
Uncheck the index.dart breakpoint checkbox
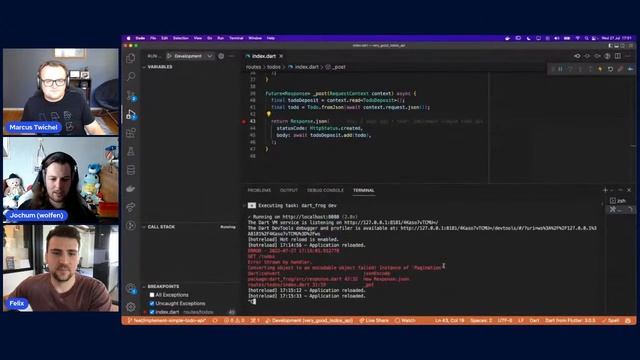pyautogui.click(x=152, y=312)
